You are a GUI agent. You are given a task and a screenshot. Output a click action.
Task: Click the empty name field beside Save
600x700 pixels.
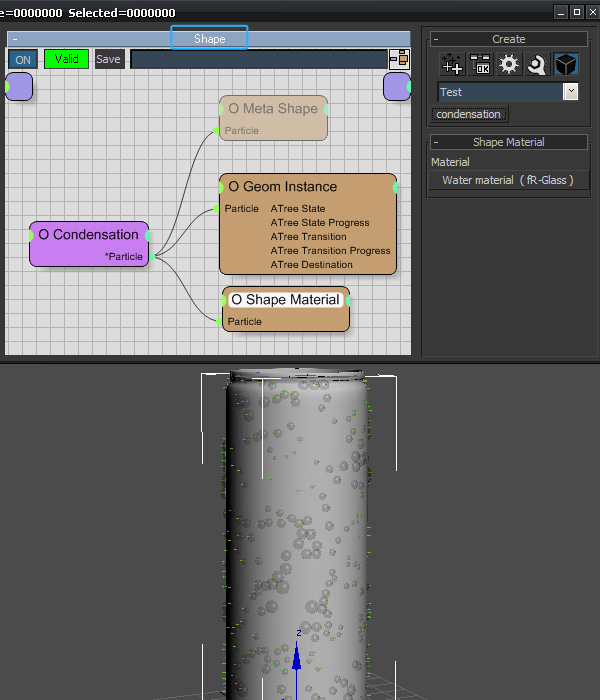click(258, 59)
